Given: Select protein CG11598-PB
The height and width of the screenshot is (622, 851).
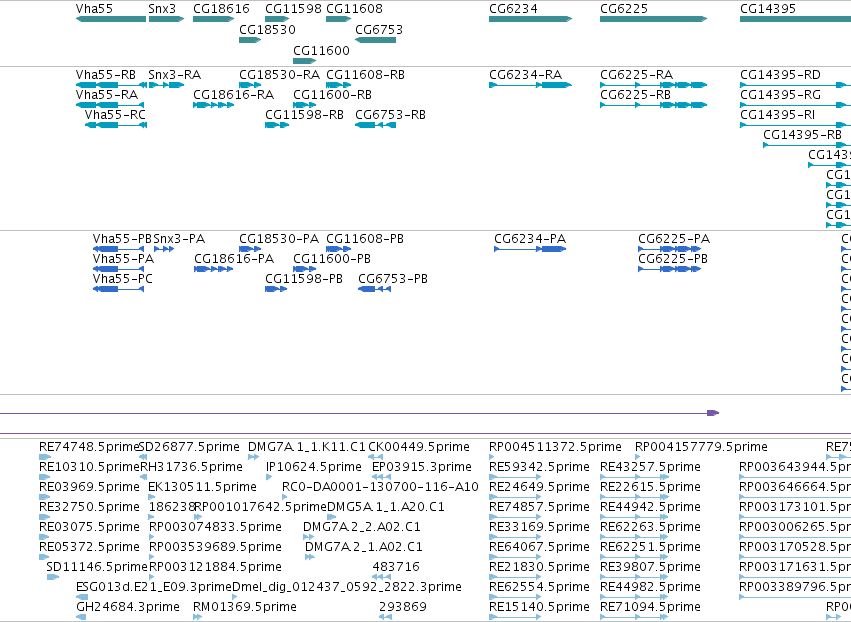Looking at the screenshot, I should [304, 279].
